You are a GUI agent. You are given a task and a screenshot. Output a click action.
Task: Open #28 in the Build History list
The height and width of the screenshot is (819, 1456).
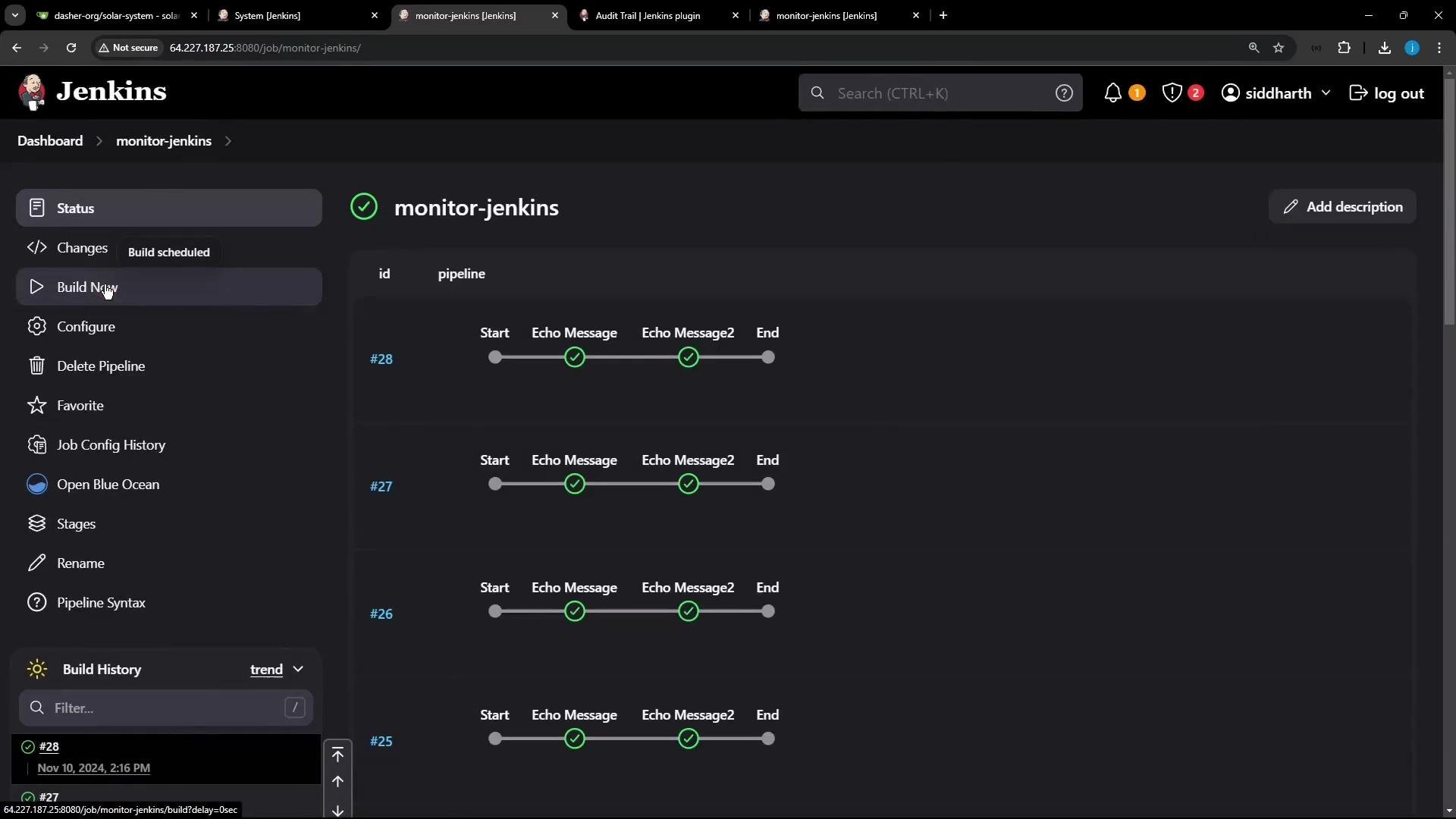click(x=49, y=746)
